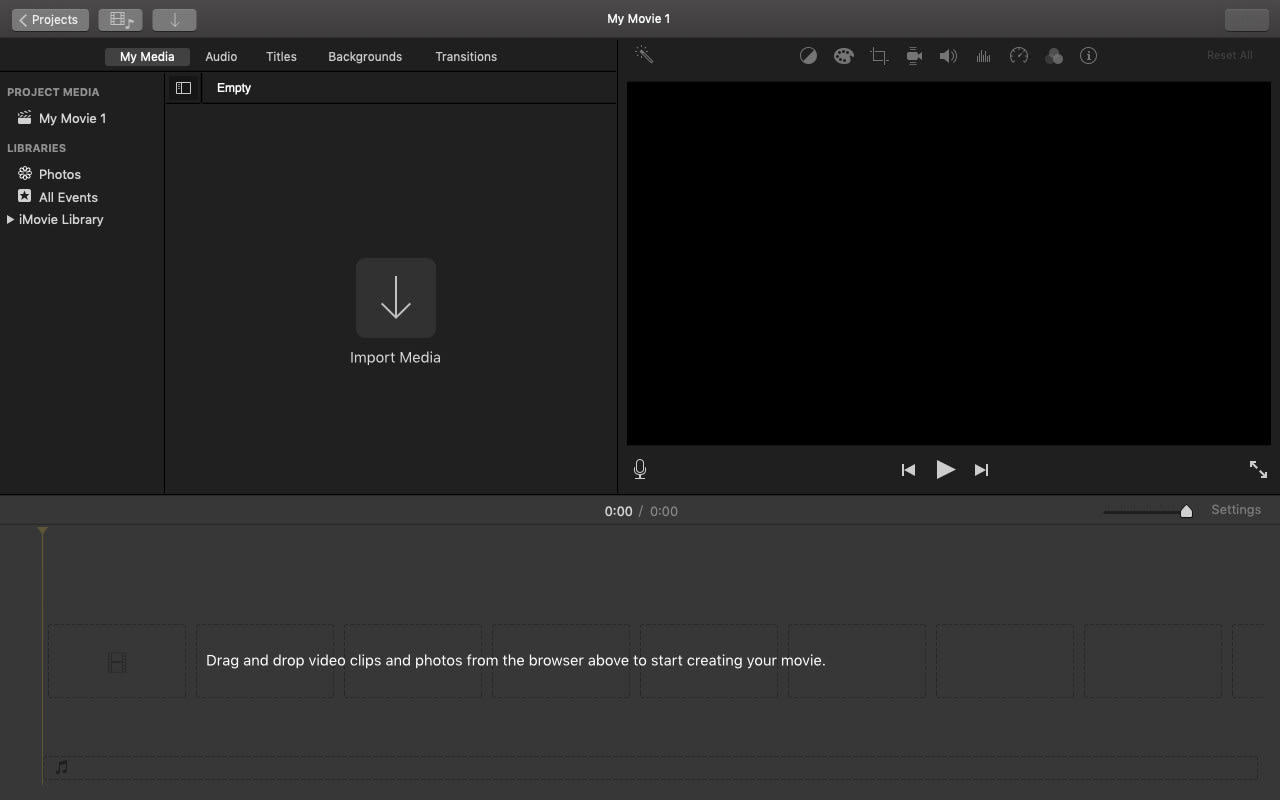The height and width of the screenshot is (800, 1280).
Task: Click Reset All
Action: [1229, 55]
